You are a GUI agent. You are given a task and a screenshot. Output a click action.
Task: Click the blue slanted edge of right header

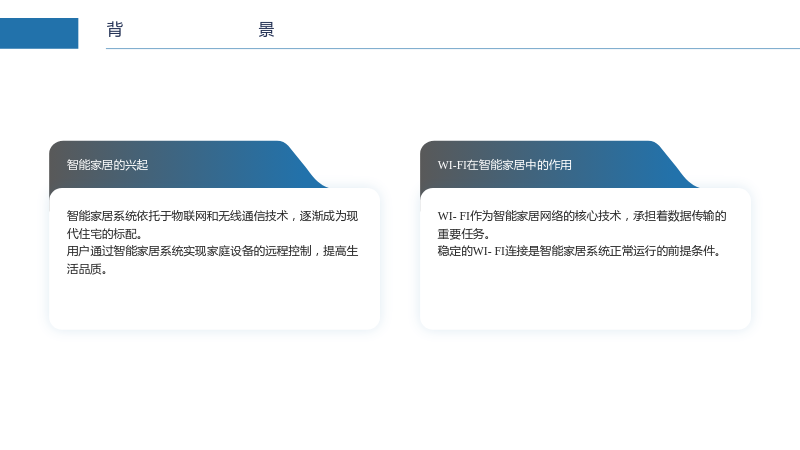(675, 166)
